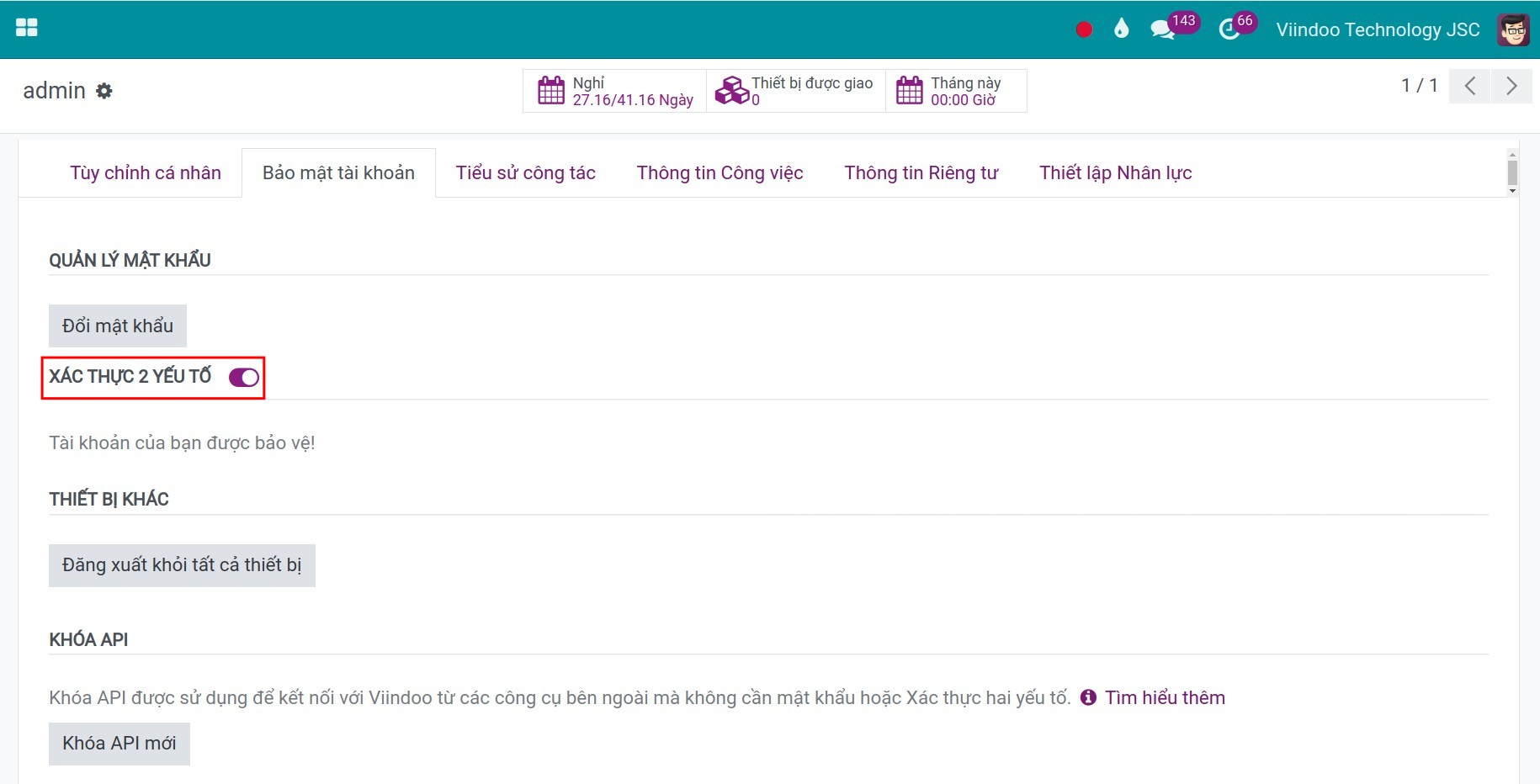The width and height of the screenshot is (1540, 784).
Task: Click the Đổi mật khẩu button
Action: coord(118,326)
